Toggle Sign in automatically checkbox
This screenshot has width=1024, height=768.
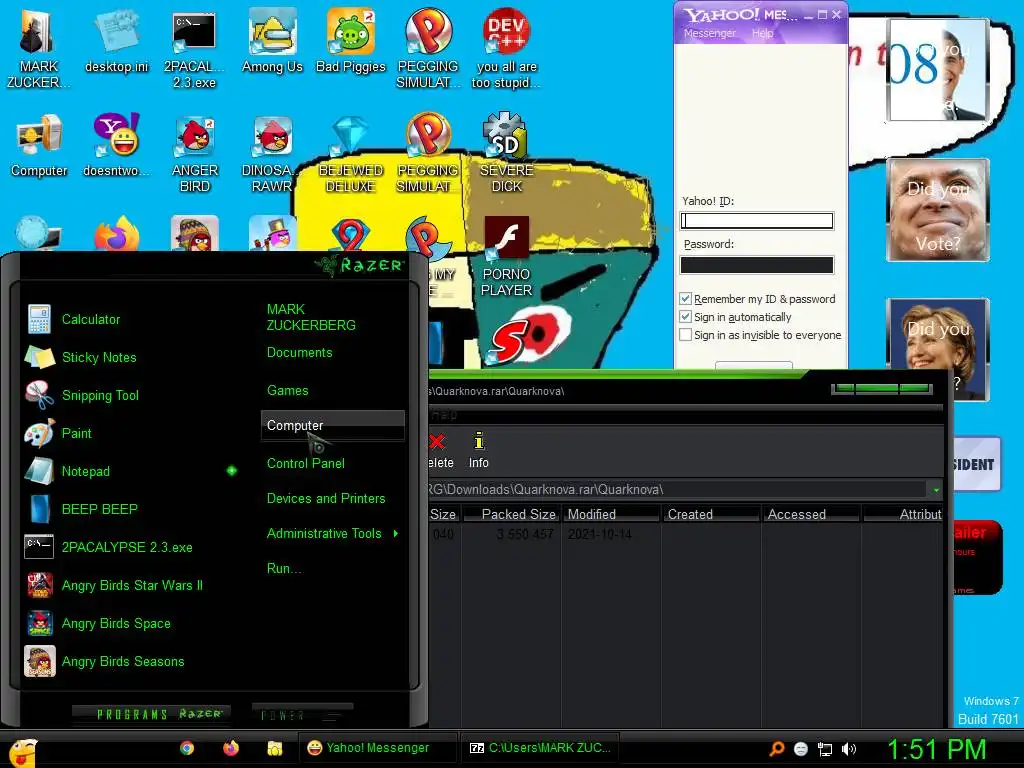pos(686,317)
